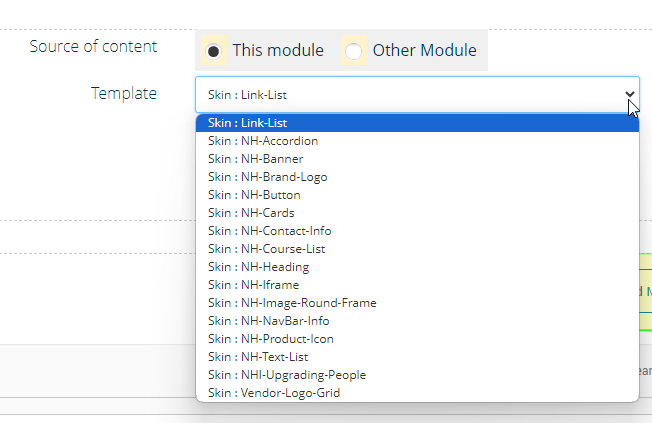This screenshot has height=423, width=652.
Task: Click the Template combo box field
Action: click(400, 95)
